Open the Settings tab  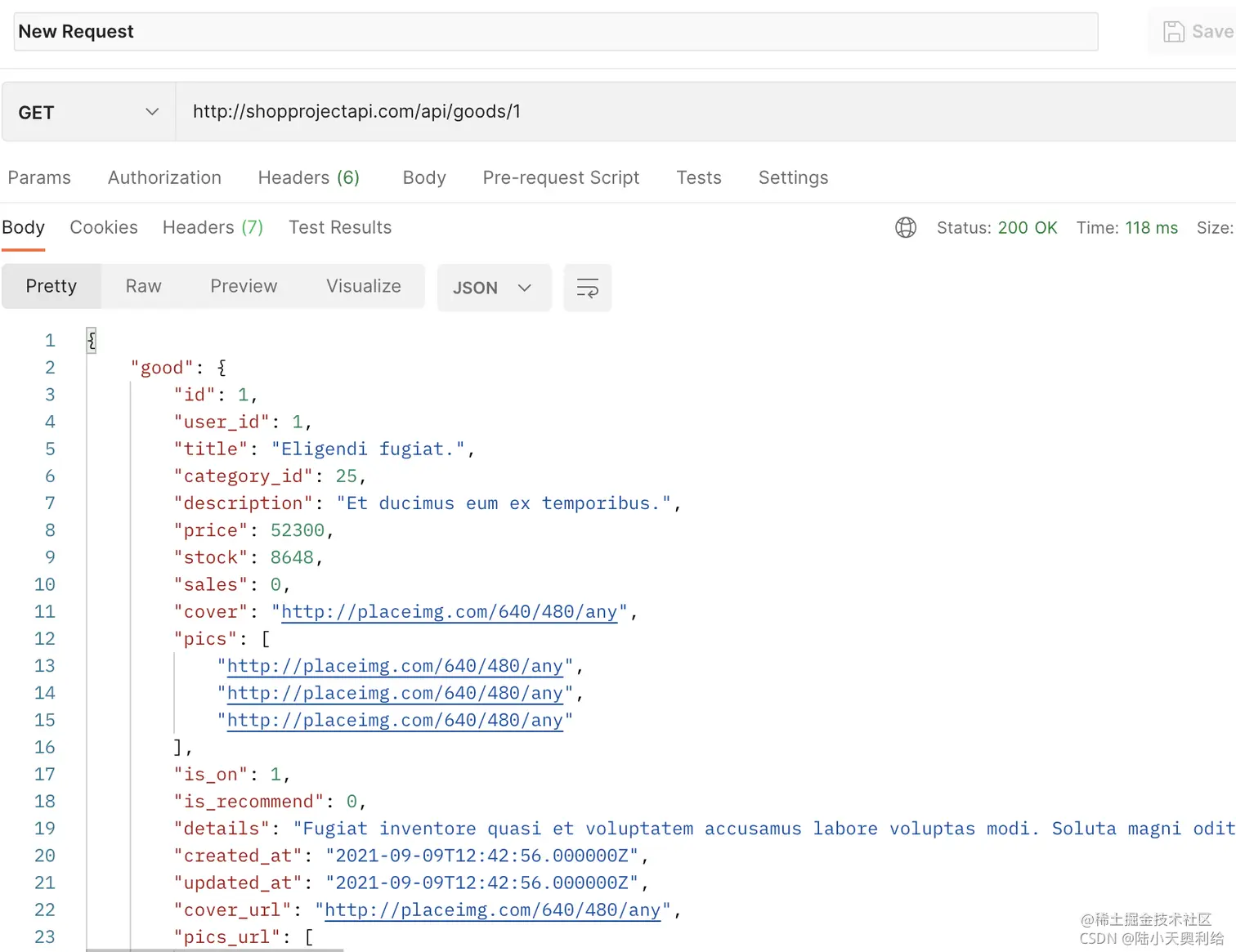tap(793, 177)
